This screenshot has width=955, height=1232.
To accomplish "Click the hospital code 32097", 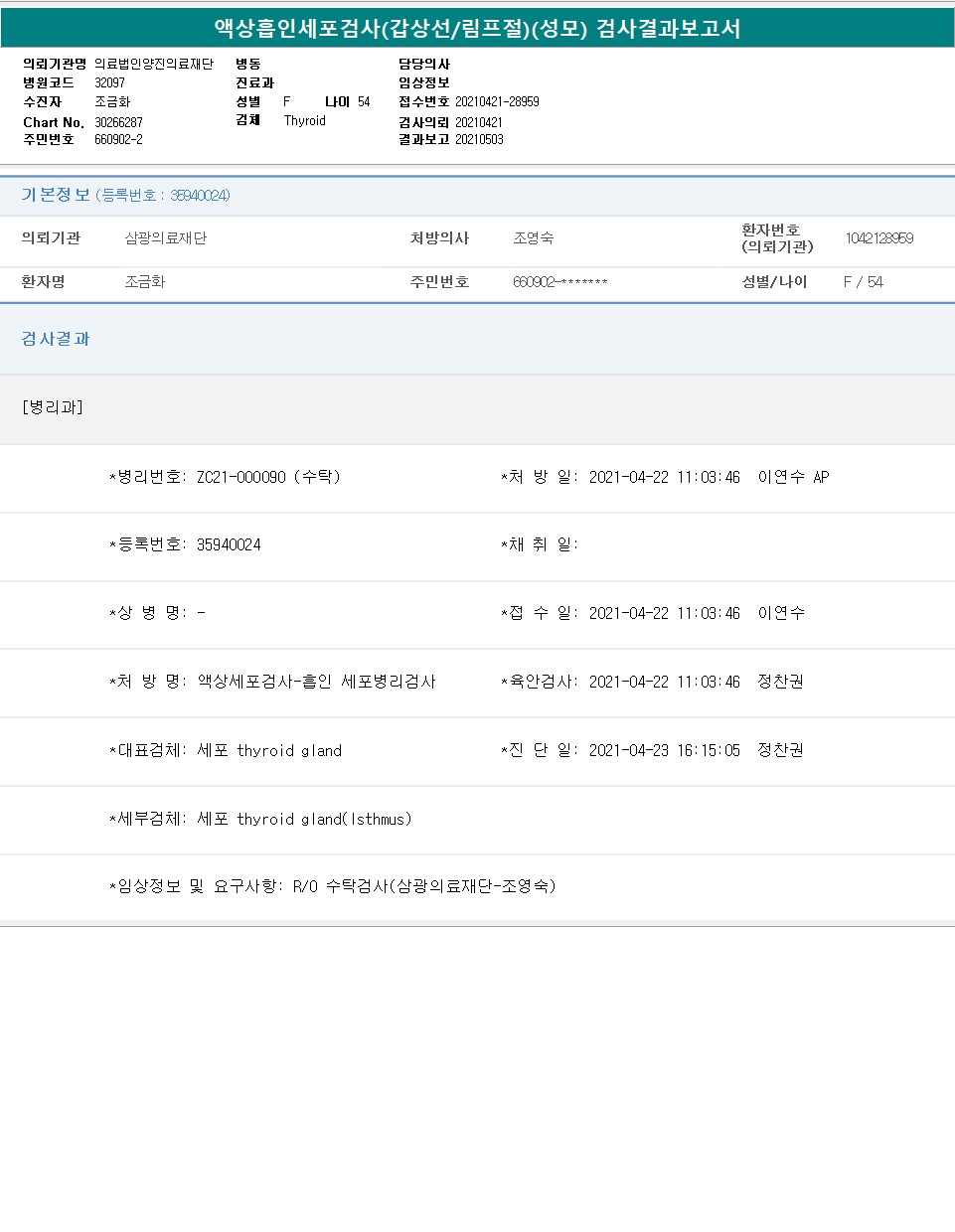I will click(x=109, y=82).
